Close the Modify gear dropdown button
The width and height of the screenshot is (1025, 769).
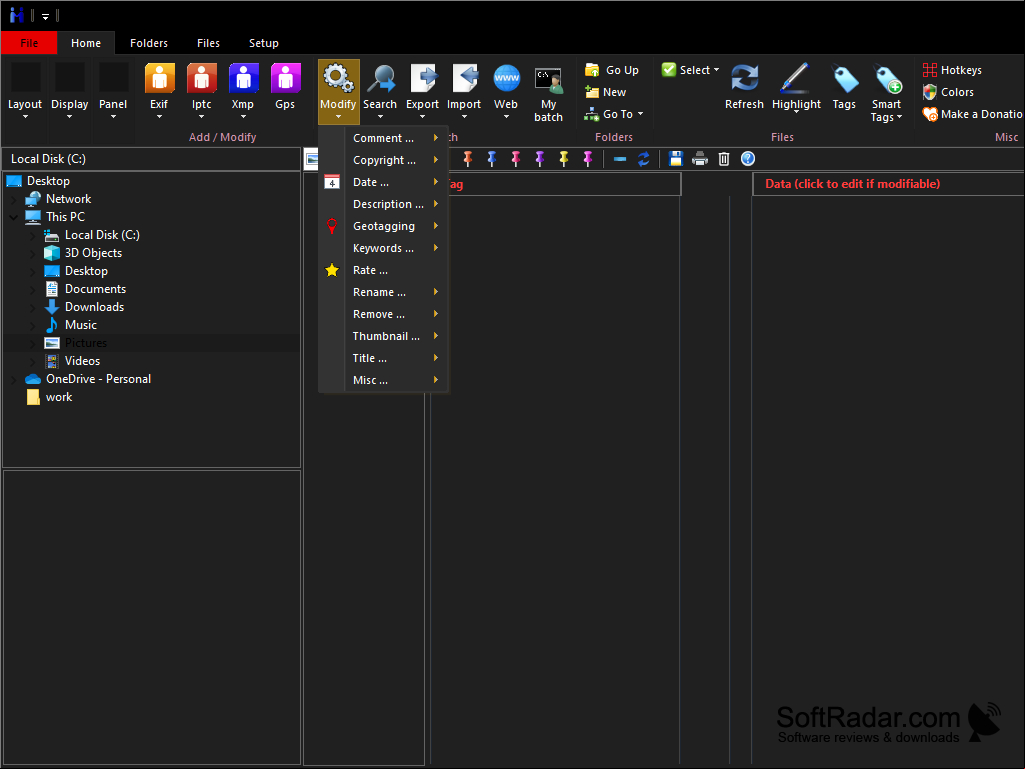tap(339, 92)
